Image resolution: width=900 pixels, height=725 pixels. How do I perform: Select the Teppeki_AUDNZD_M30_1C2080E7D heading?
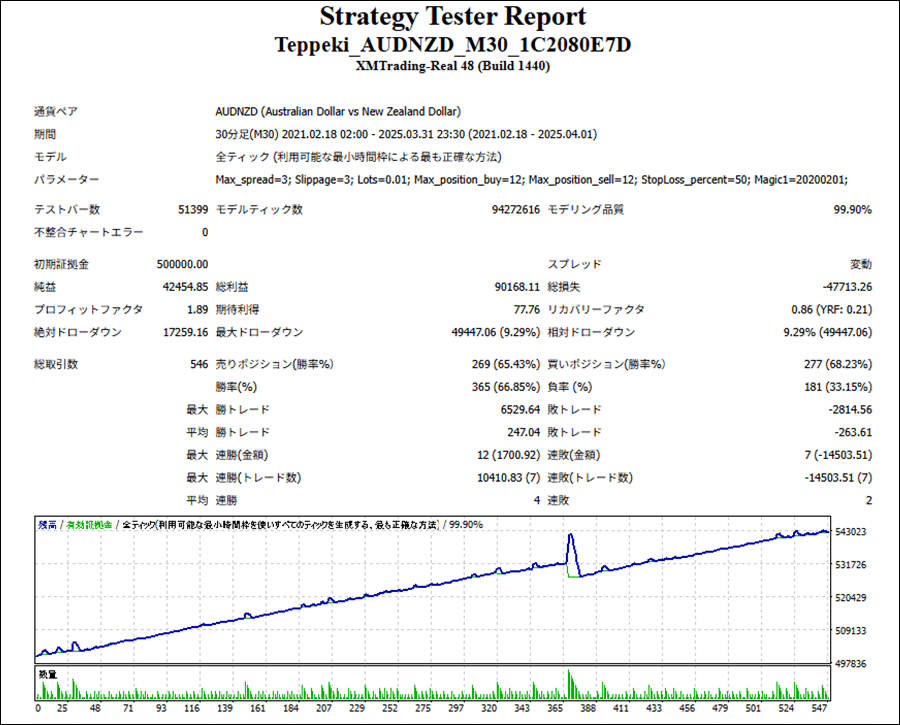click(453, 45)
